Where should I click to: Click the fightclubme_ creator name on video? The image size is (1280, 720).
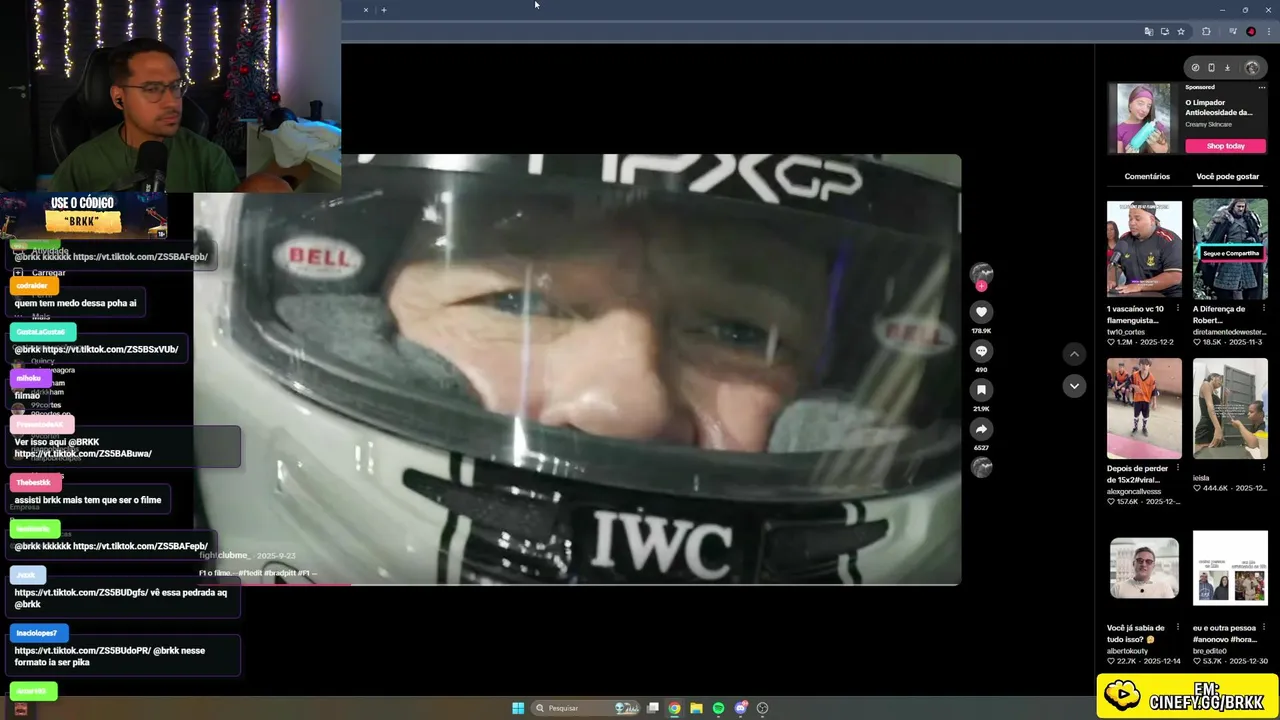[224, 555]
